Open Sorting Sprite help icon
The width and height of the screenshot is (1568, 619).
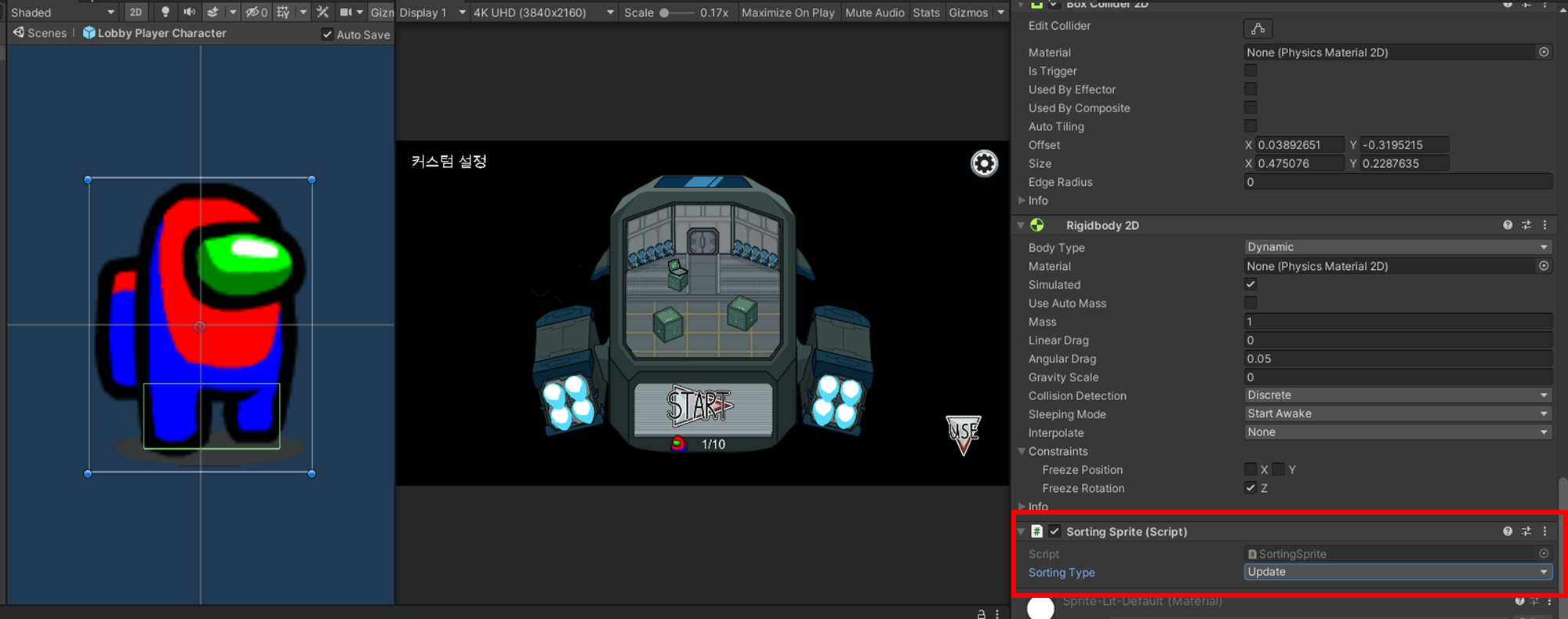(1508, 531)
